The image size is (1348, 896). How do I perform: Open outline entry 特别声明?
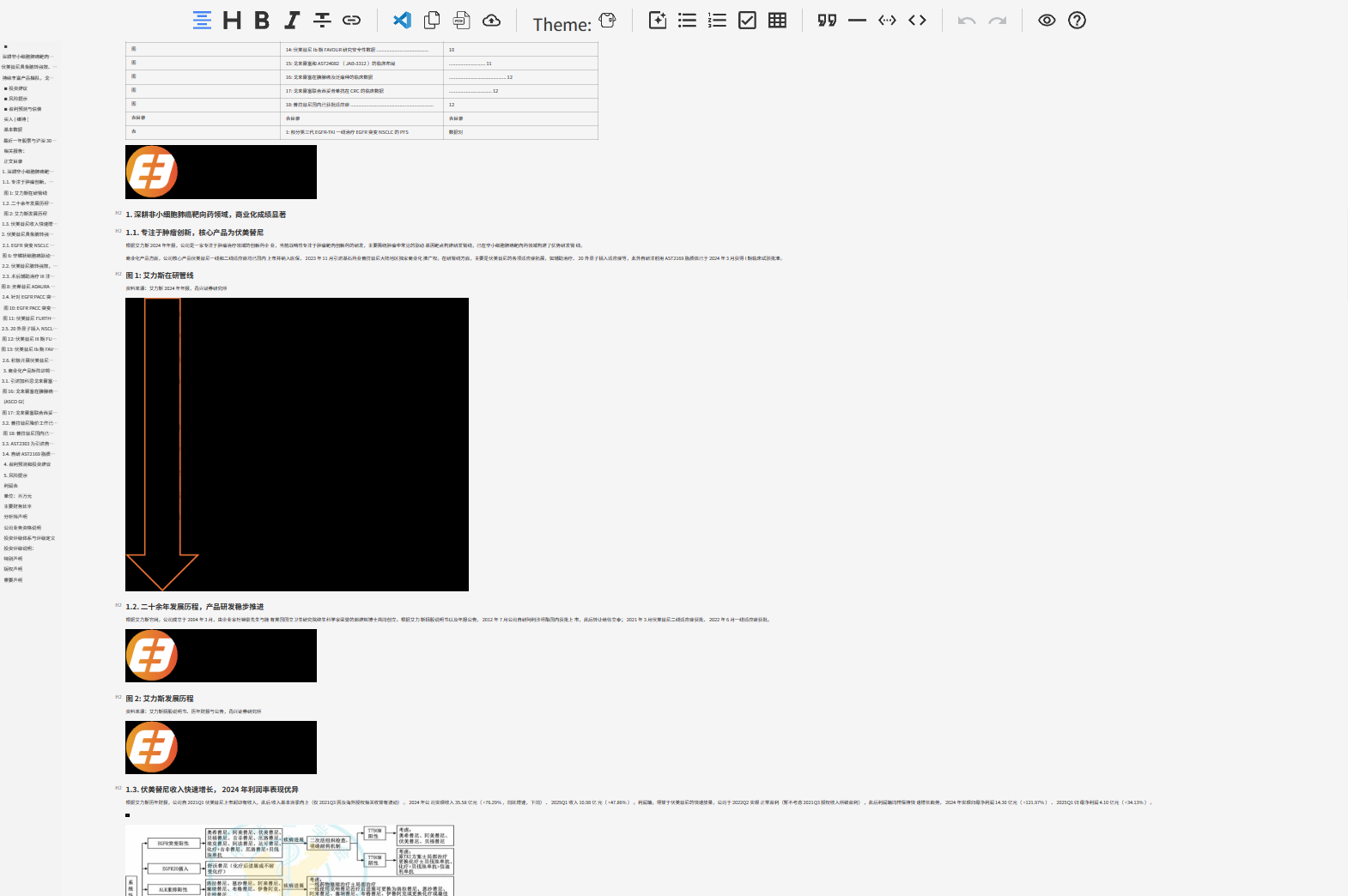(x=14, y=559)
